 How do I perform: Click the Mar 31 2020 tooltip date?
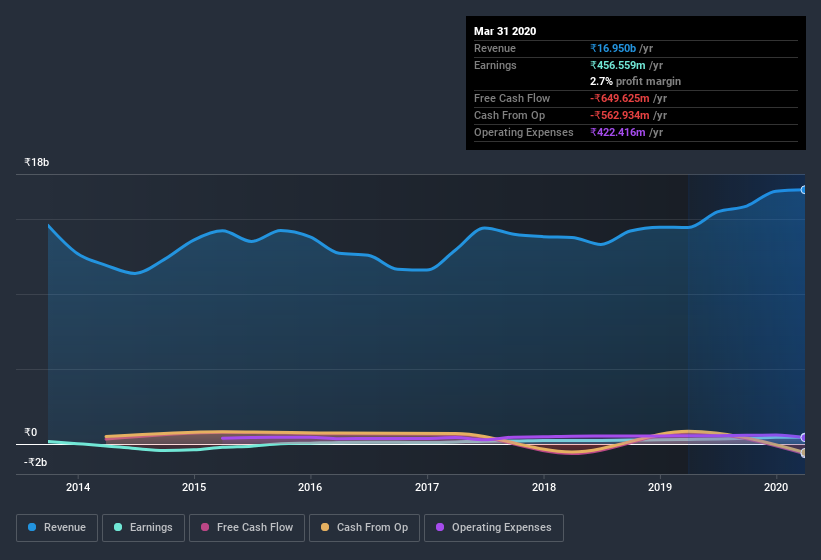[505, 31]
